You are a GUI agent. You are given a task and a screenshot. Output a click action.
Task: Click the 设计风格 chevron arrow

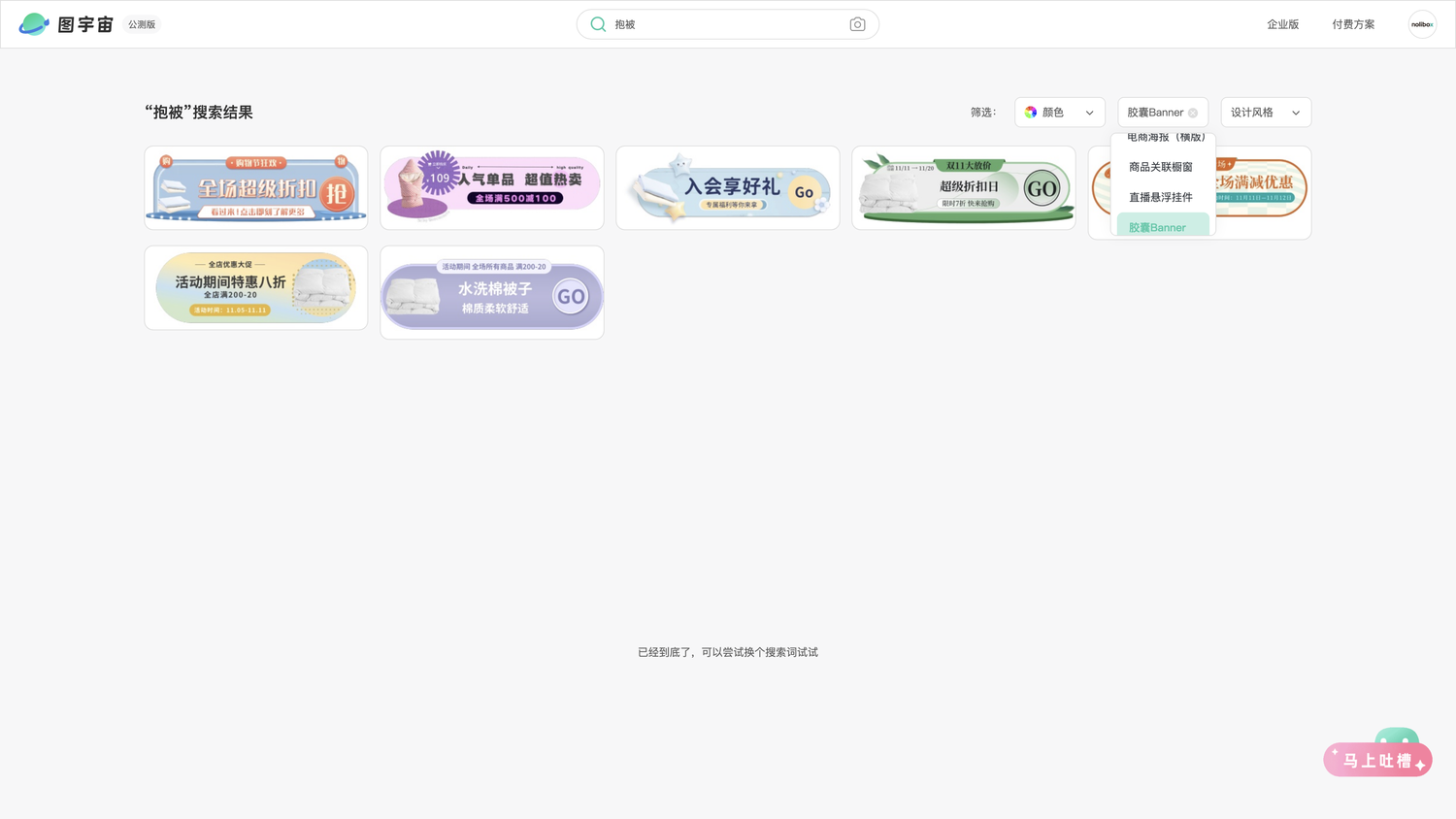[x=1296, y=114]
